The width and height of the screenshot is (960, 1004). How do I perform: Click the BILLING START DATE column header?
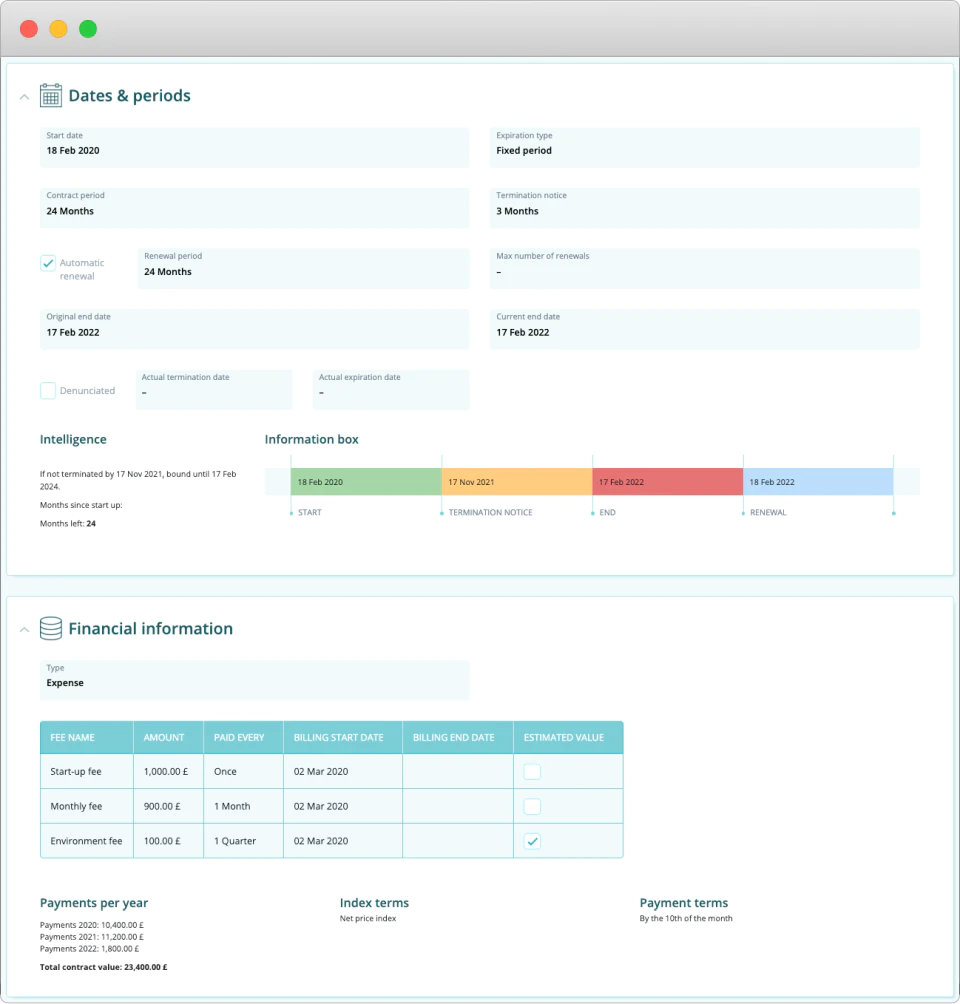coord(343,738)
